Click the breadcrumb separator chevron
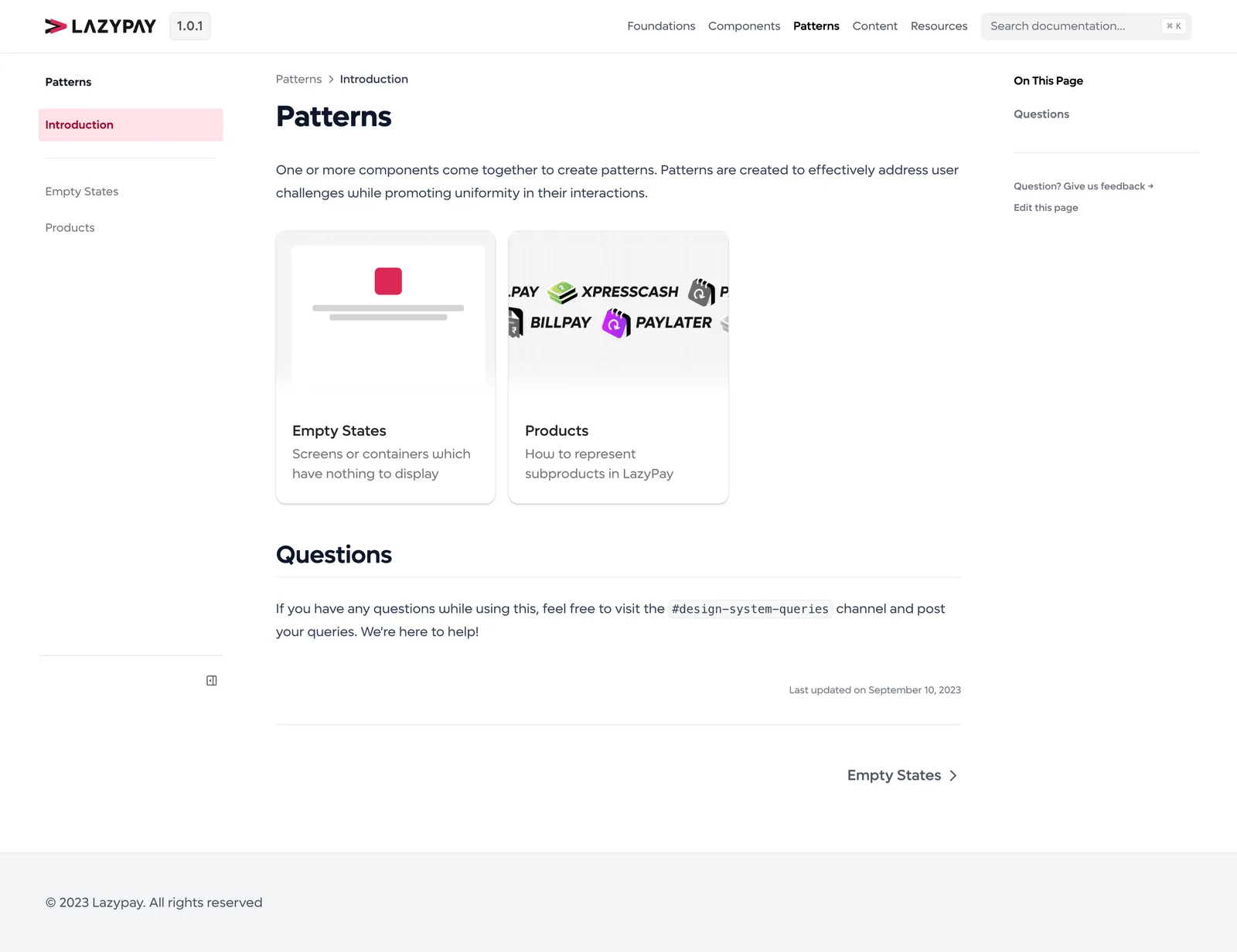 click(x=331, y=80)
